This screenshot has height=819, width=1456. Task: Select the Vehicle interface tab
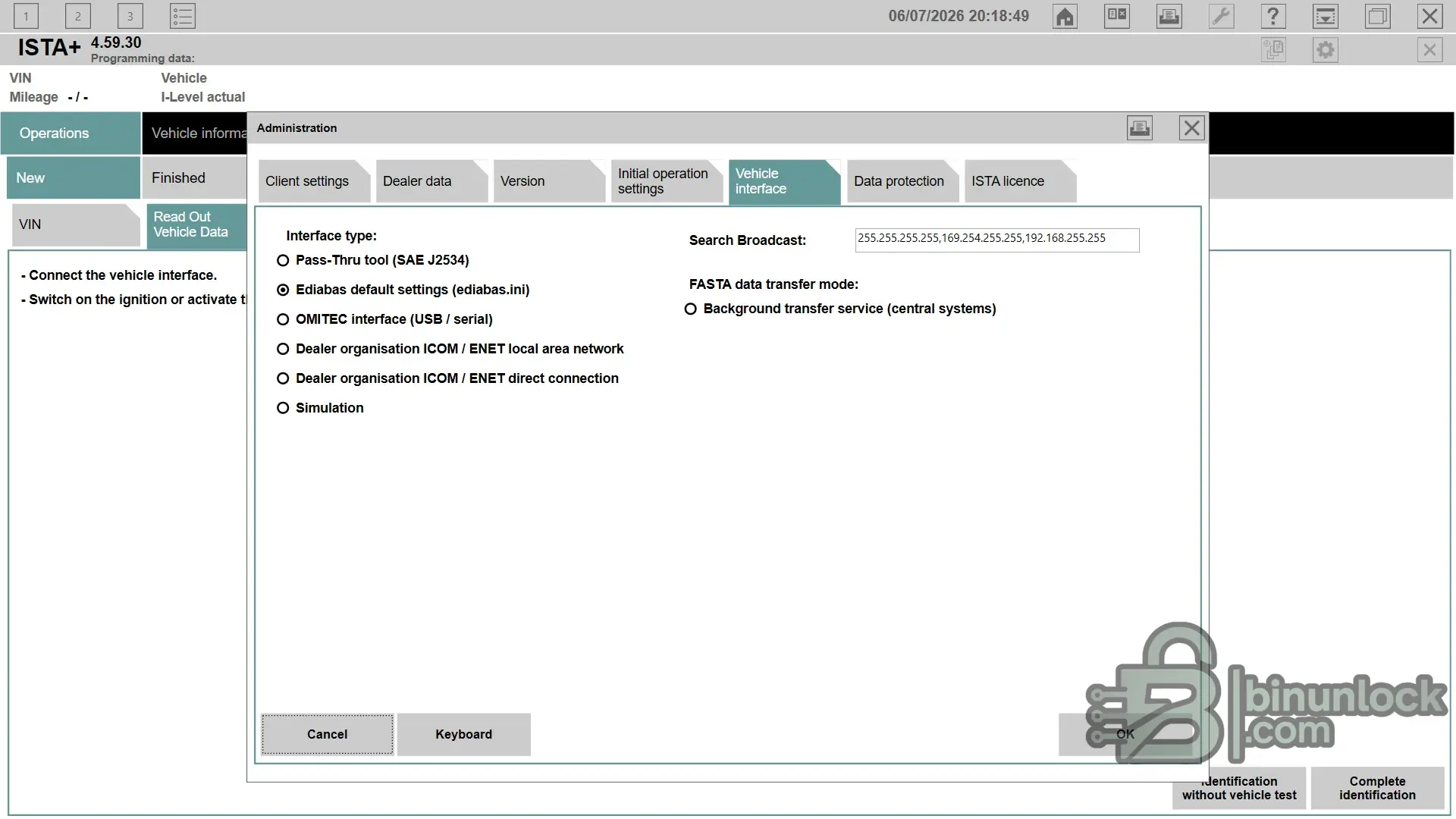point(784,181)
